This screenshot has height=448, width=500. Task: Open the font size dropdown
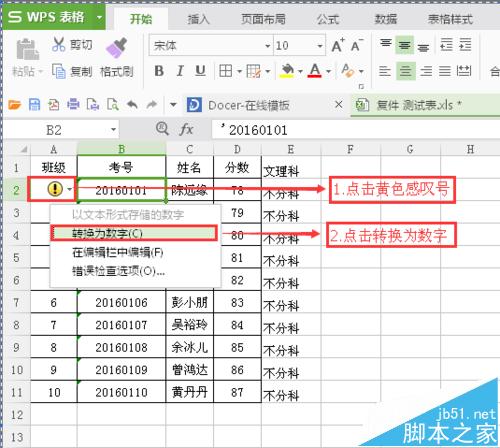pos(320,46)
